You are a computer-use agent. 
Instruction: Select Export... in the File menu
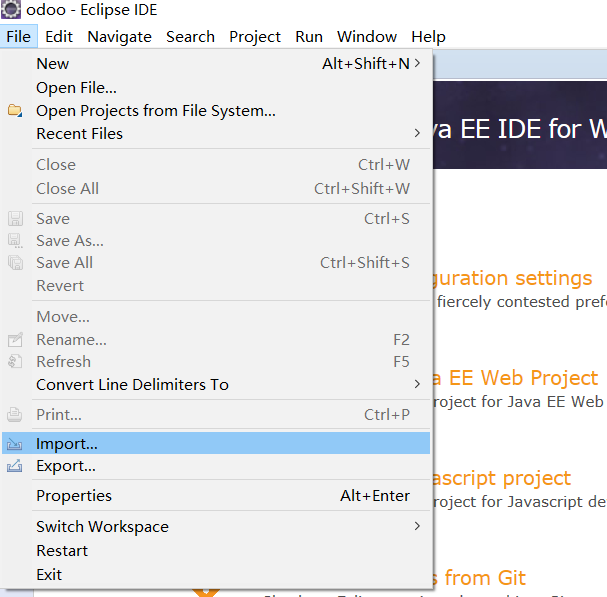tap(216, 466)
